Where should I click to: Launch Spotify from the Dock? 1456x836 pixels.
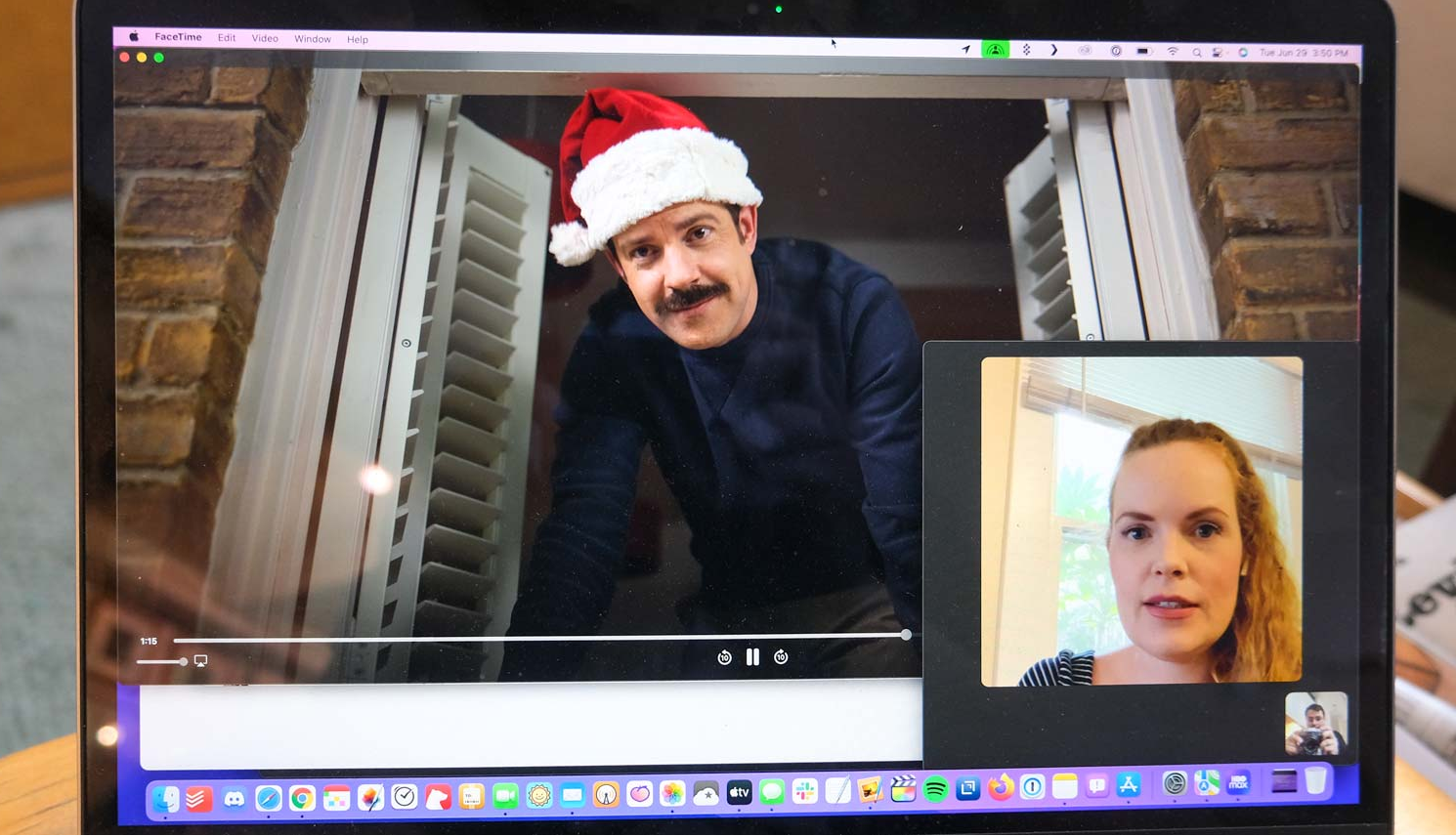(935, 789)
